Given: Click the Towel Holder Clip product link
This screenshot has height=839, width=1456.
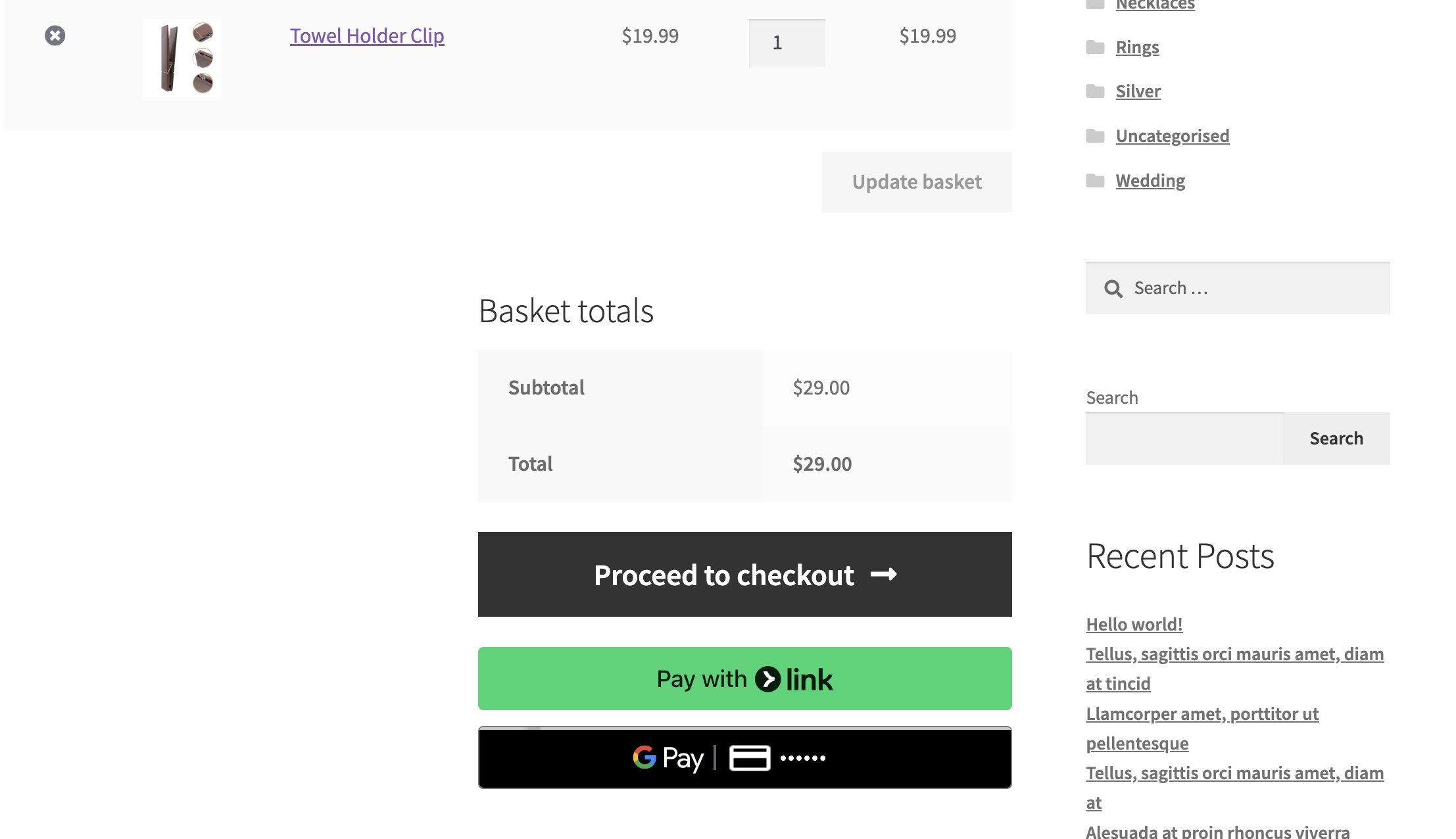Looking at the screenshot, I should click(x=366, y=35).
